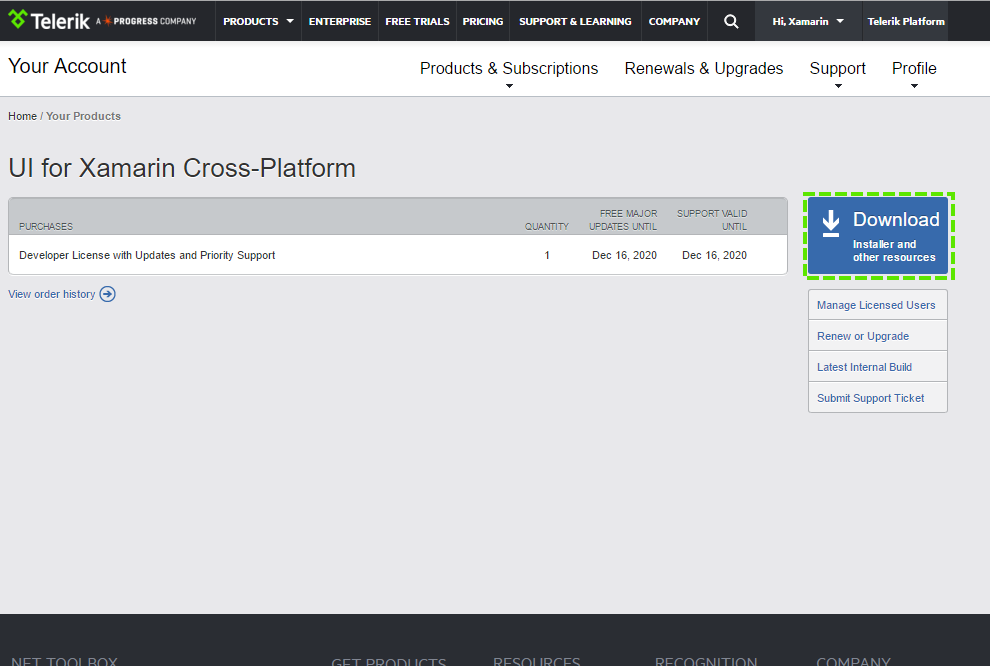Click the Your Account heading
Image resolution: width=990 pixels, height=666 pixels.
click(x=67, y=66)
